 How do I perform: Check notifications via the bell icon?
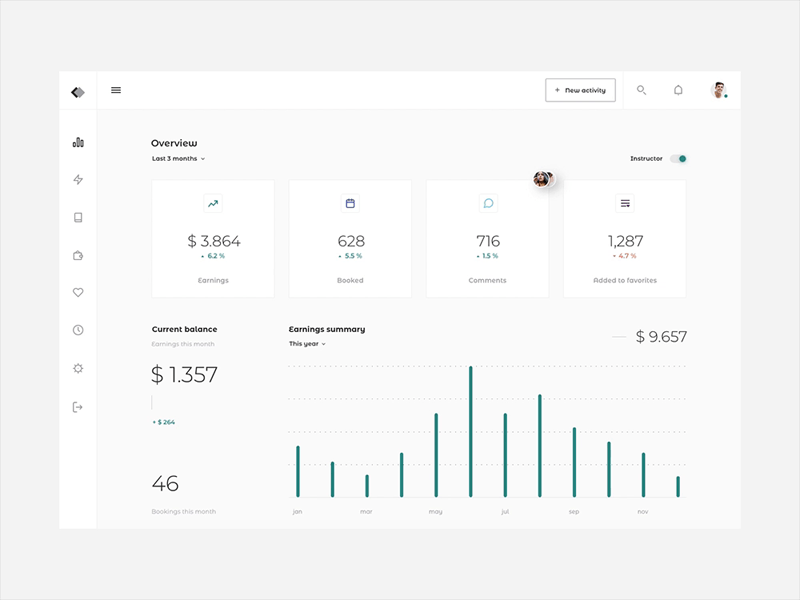[679, 90]
